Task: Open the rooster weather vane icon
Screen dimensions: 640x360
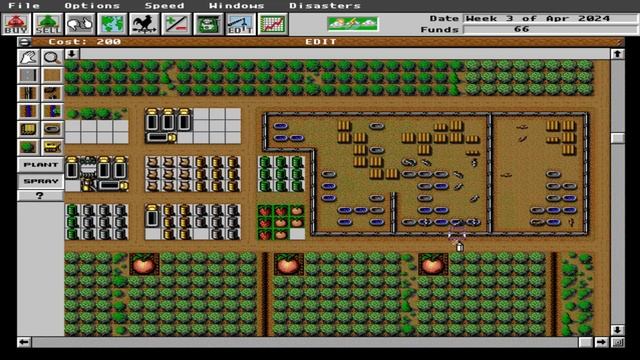Action: point(144,24)
